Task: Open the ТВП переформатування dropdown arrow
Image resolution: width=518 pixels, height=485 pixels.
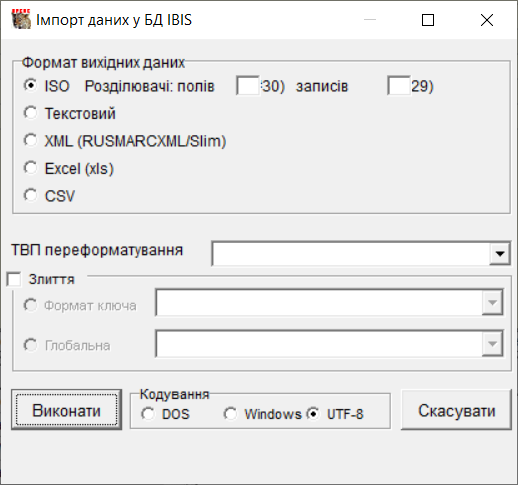Action: (x=500, y=254)
